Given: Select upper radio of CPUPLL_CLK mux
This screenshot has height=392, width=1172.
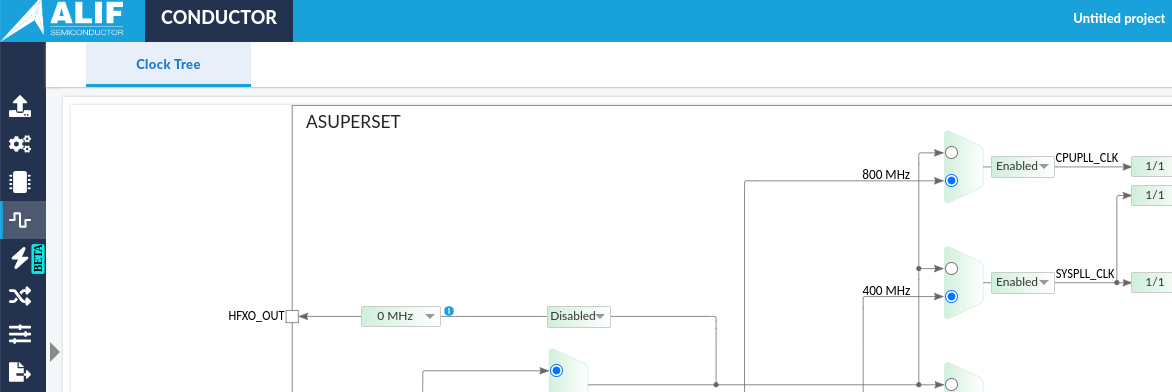Looking at the screenshot, I should 951,153.
